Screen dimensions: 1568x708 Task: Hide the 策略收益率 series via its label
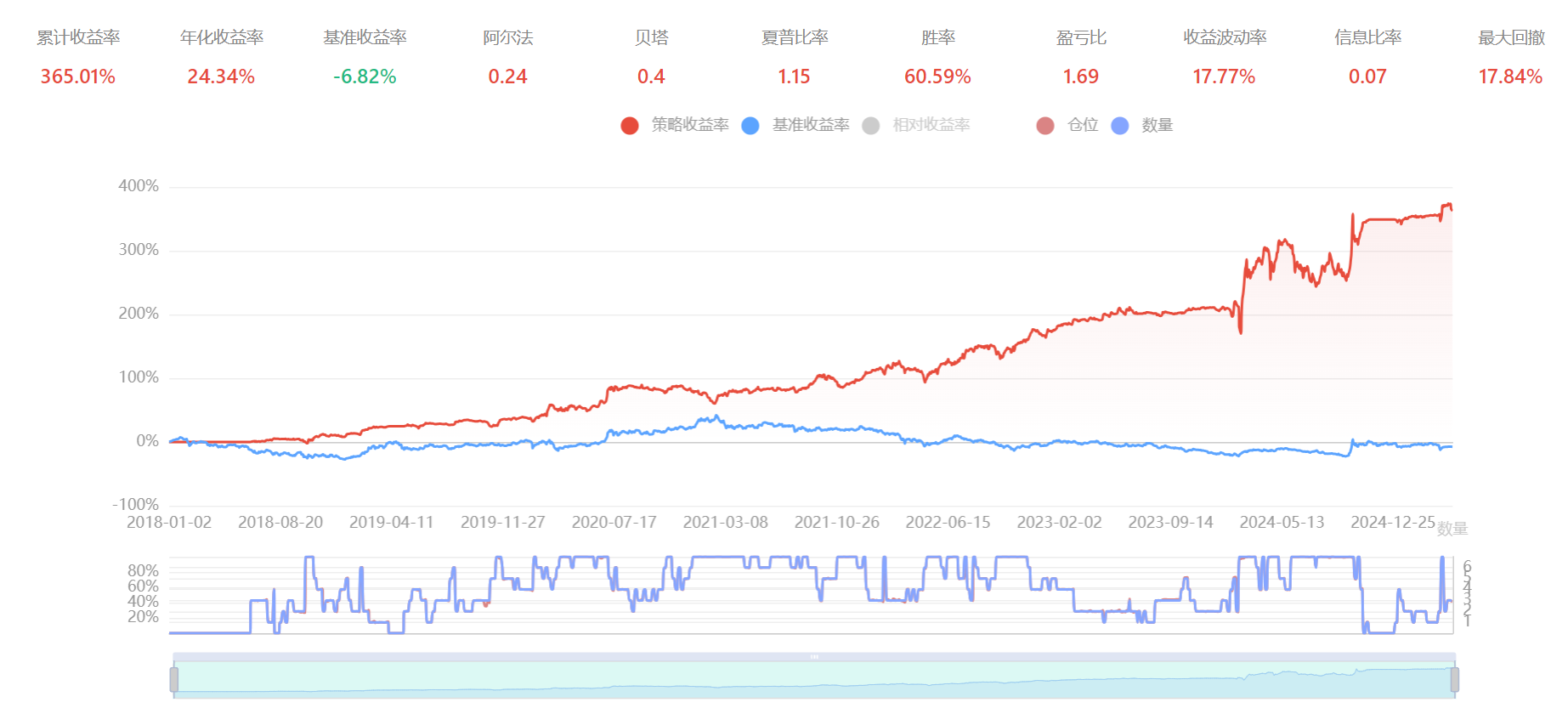point(690,125)
